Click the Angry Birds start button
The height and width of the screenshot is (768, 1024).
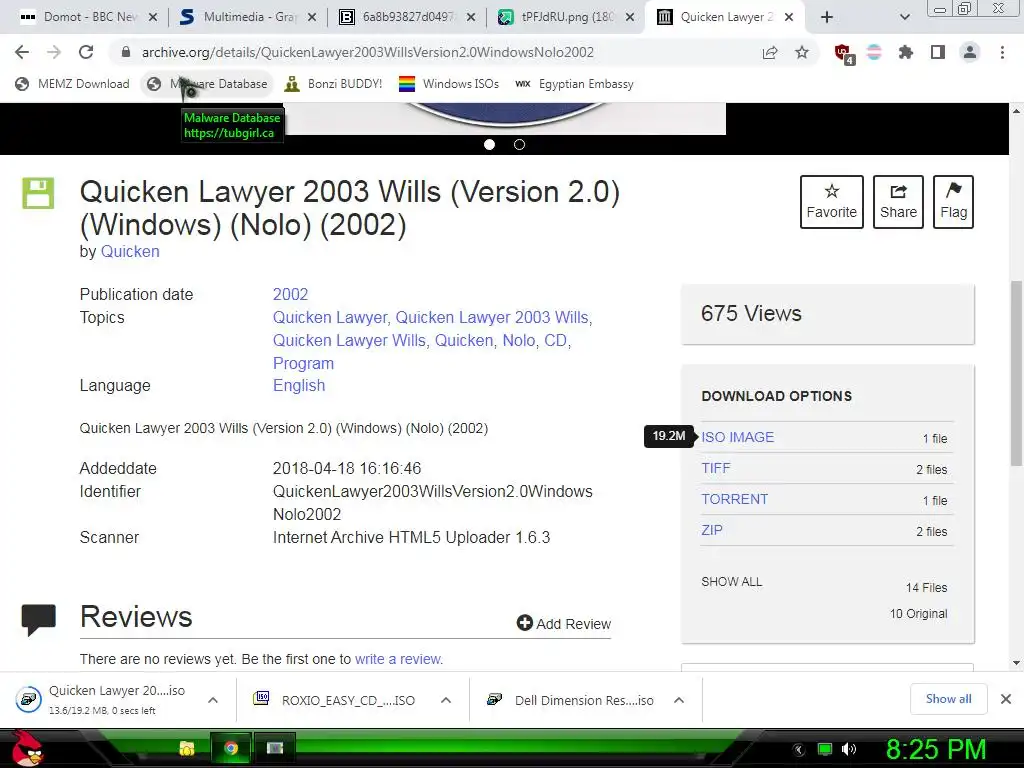[x=27, y=748]
